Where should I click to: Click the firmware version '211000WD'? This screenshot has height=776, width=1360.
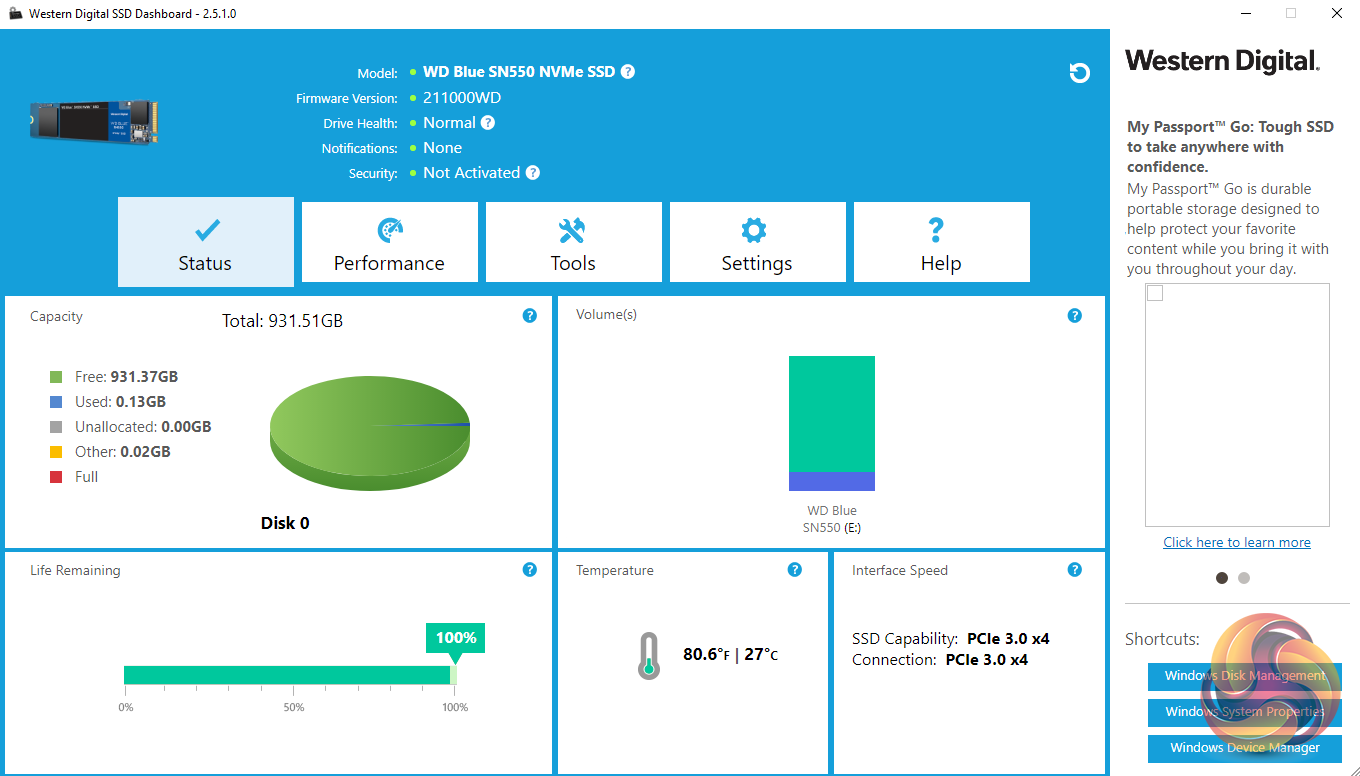(462, 98)
